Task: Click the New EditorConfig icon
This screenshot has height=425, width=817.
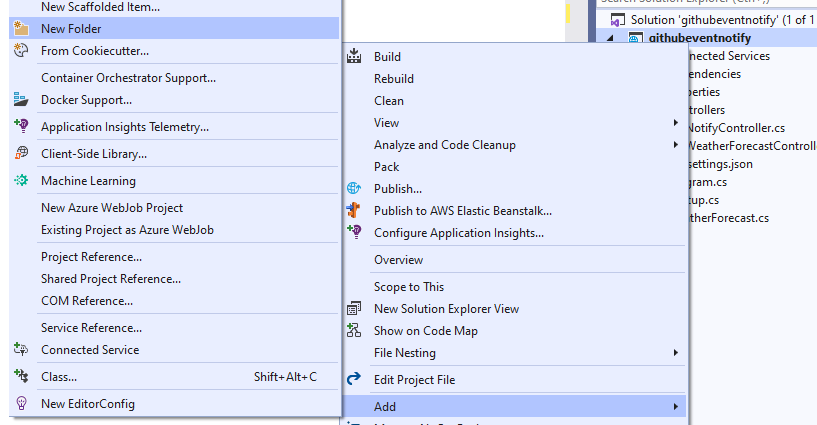Action: 21,403
